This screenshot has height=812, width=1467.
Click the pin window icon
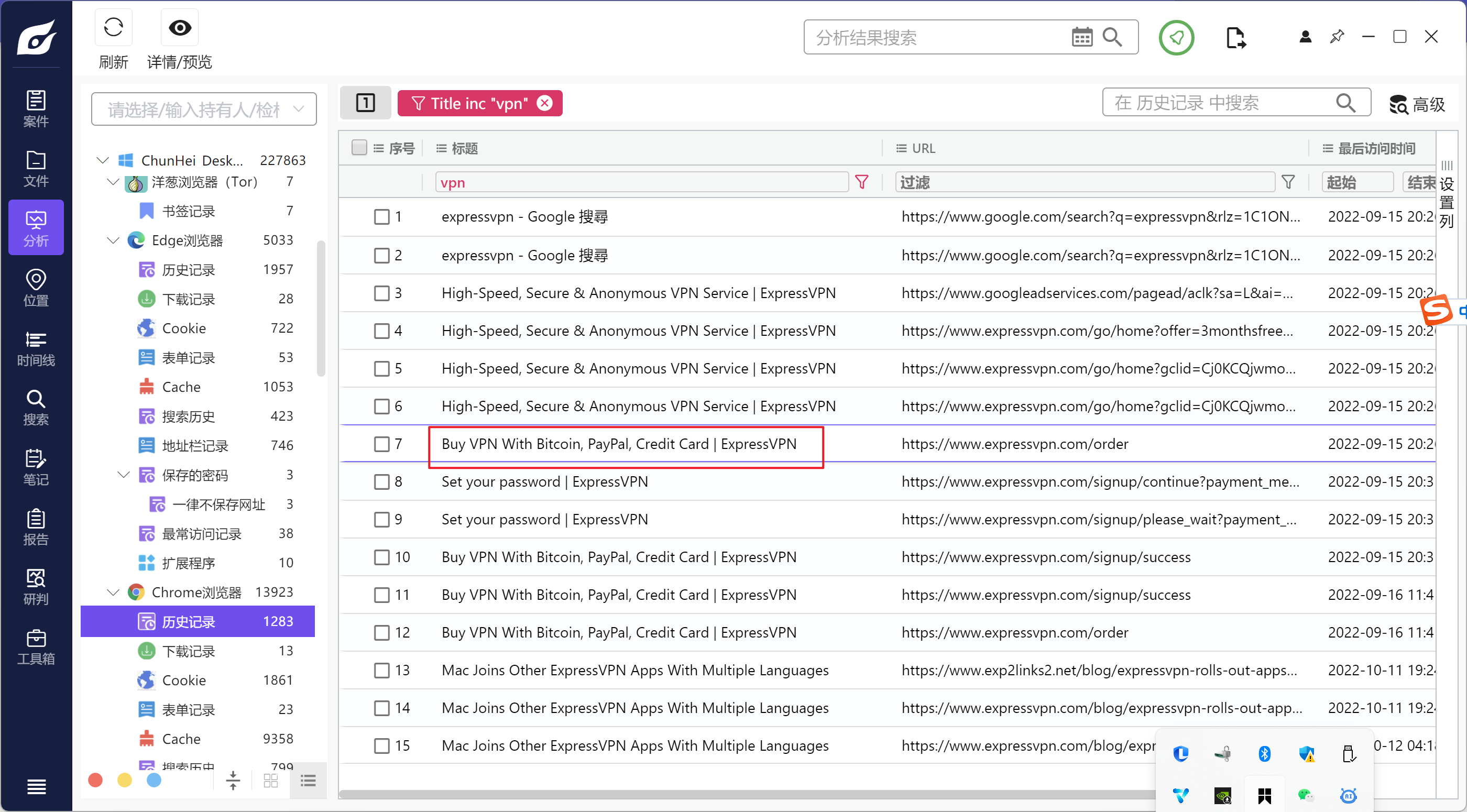(1337, 37)
